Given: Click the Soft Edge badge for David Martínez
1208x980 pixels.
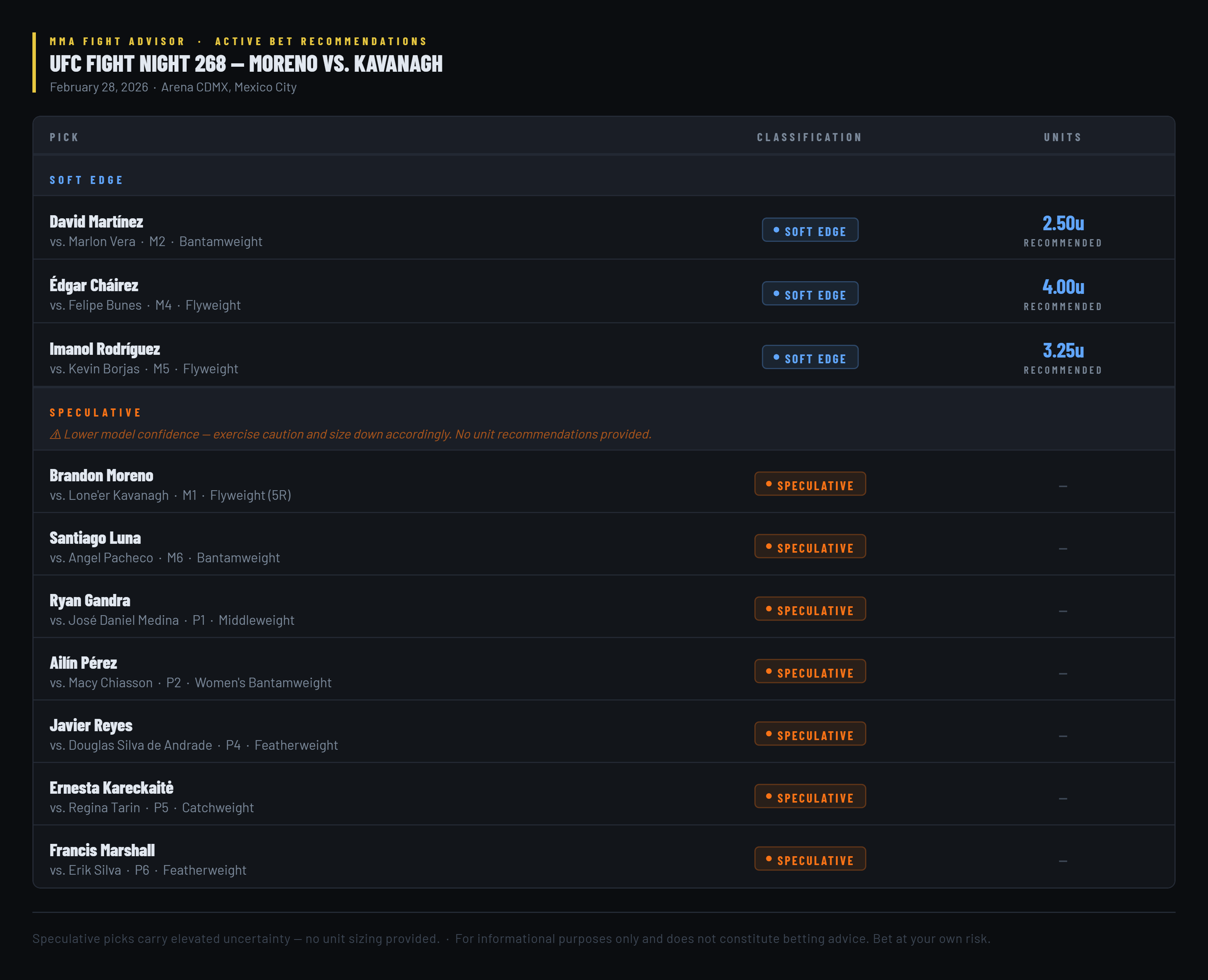Looking at the screenshot, I should (810, 230).
